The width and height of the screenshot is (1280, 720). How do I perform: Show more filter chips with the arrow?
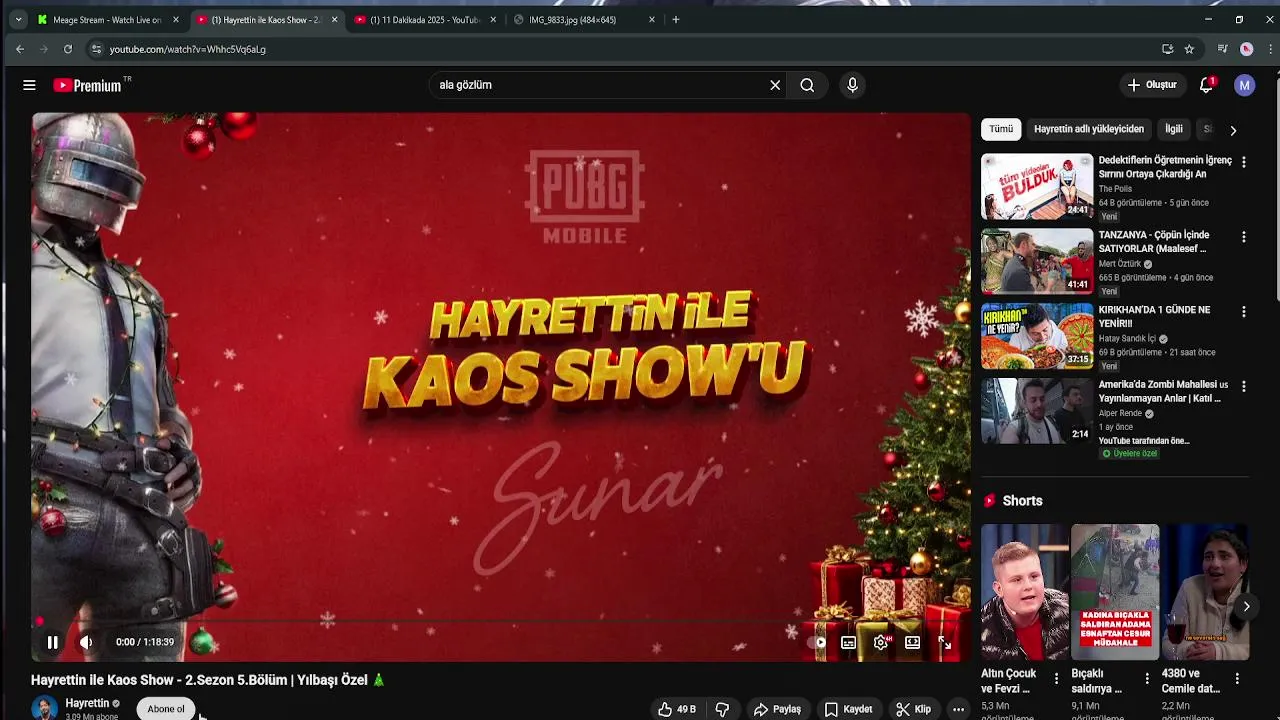1233,130
